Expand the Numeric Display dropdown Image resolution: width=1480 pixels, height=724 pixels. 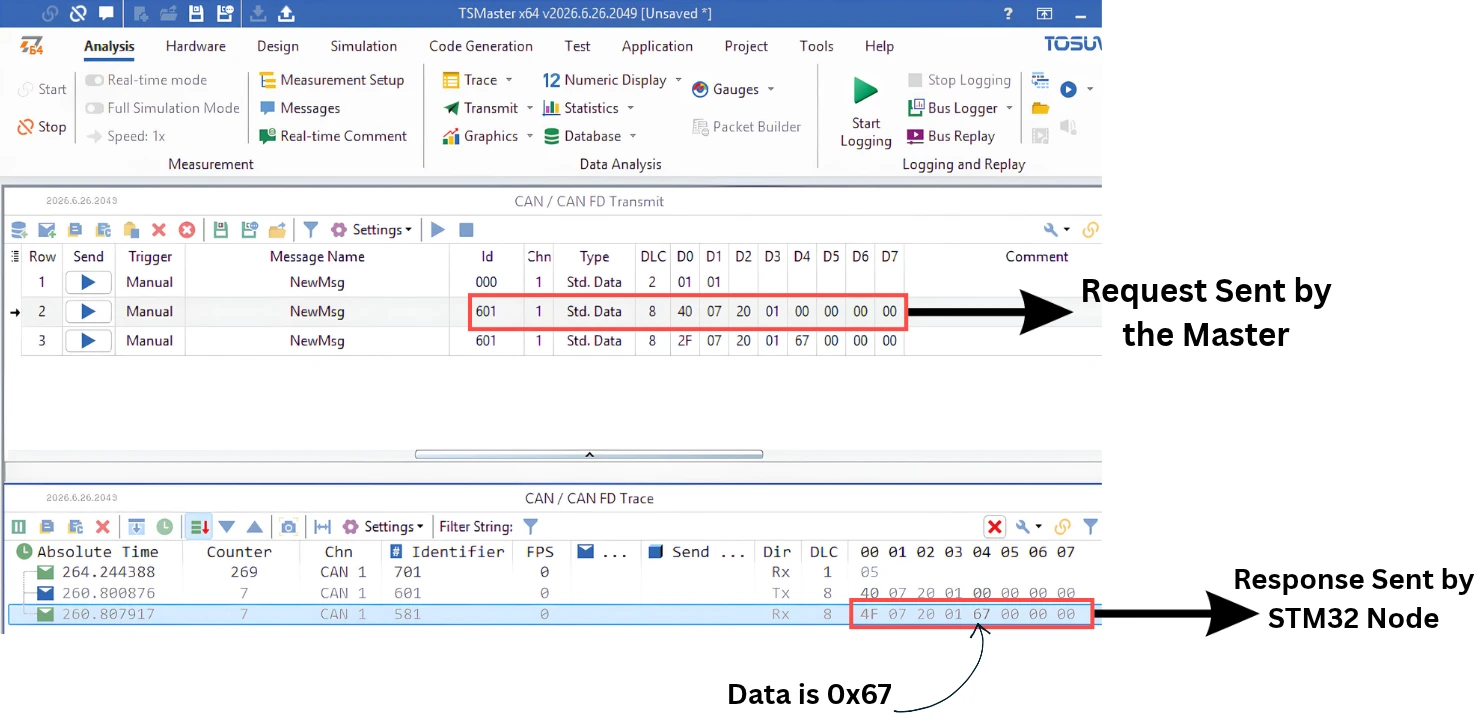pyautogui.click(x=678, y=80)
